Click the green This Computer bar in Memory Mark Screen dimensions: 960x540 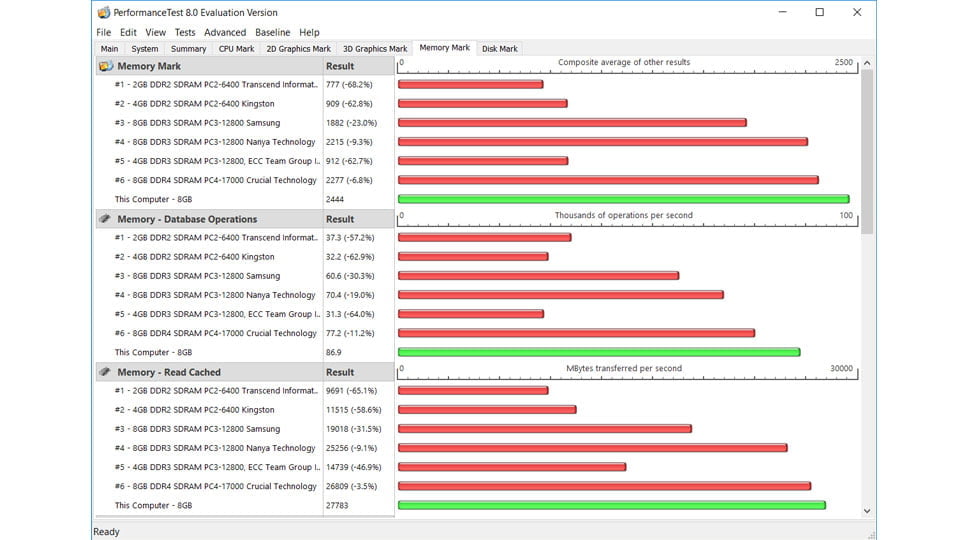pyautogui.click(x=623, y=199)
